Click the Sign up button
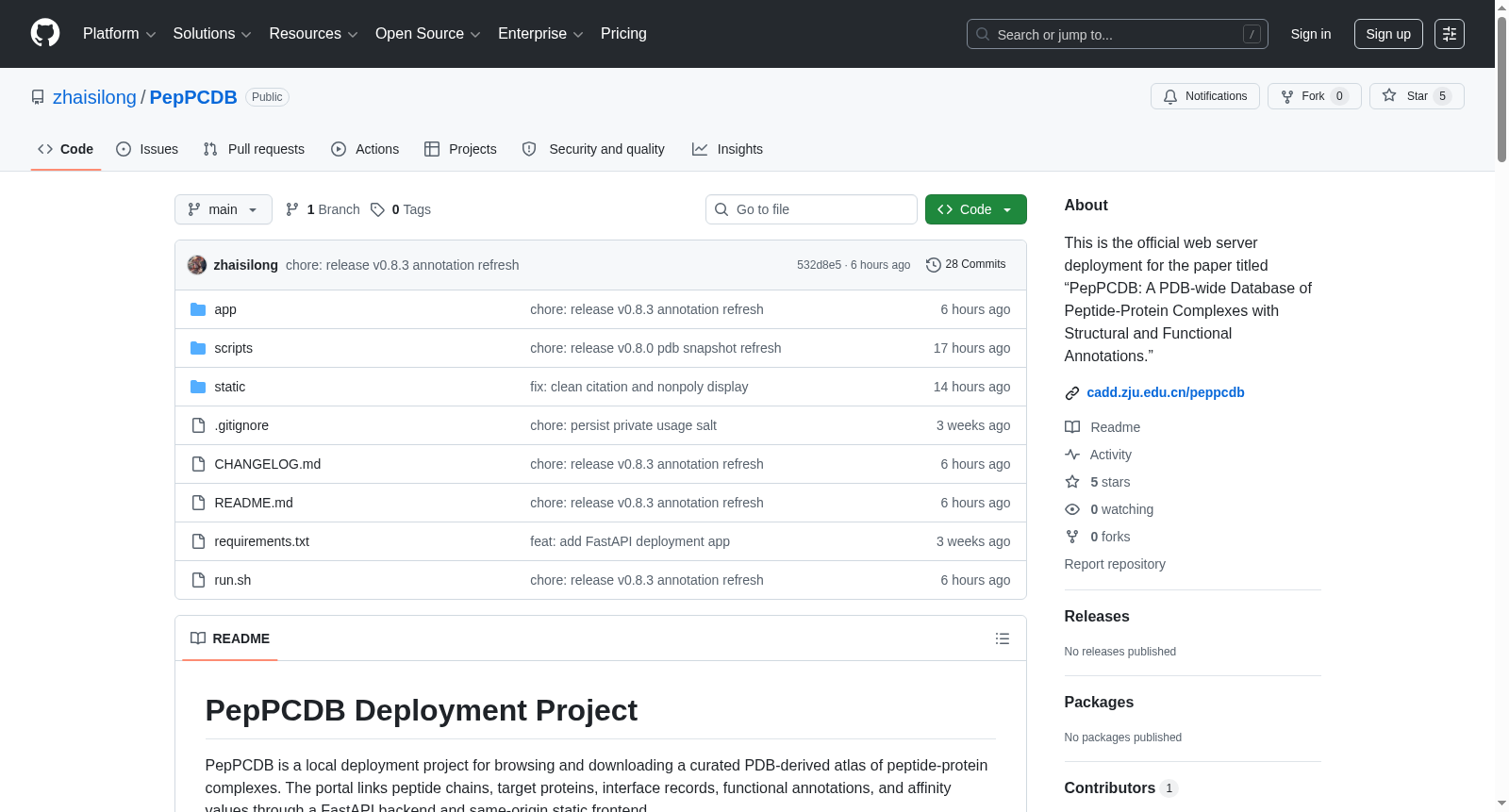The image size is (1509, 812). click(x=1388, y=34)
